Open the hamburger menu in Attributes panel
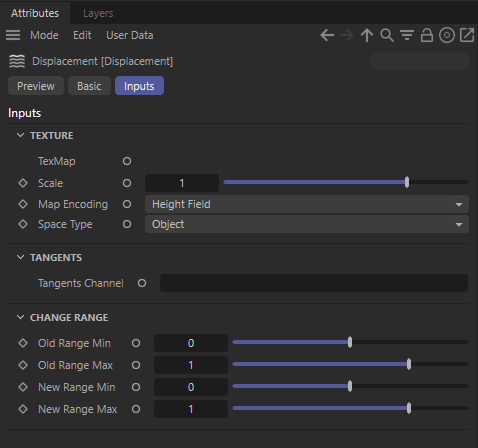Image resolution: width=478 pixels, height=448 pixels. pos(13,35)
